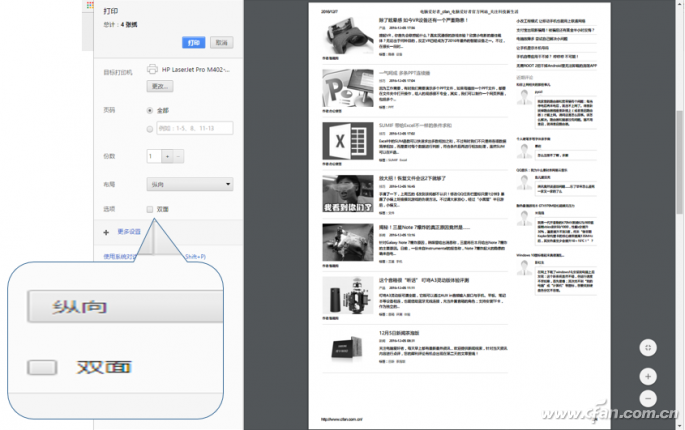Enable the 双面 (two-sided) checkbox
685x430 pixels.
150,209
